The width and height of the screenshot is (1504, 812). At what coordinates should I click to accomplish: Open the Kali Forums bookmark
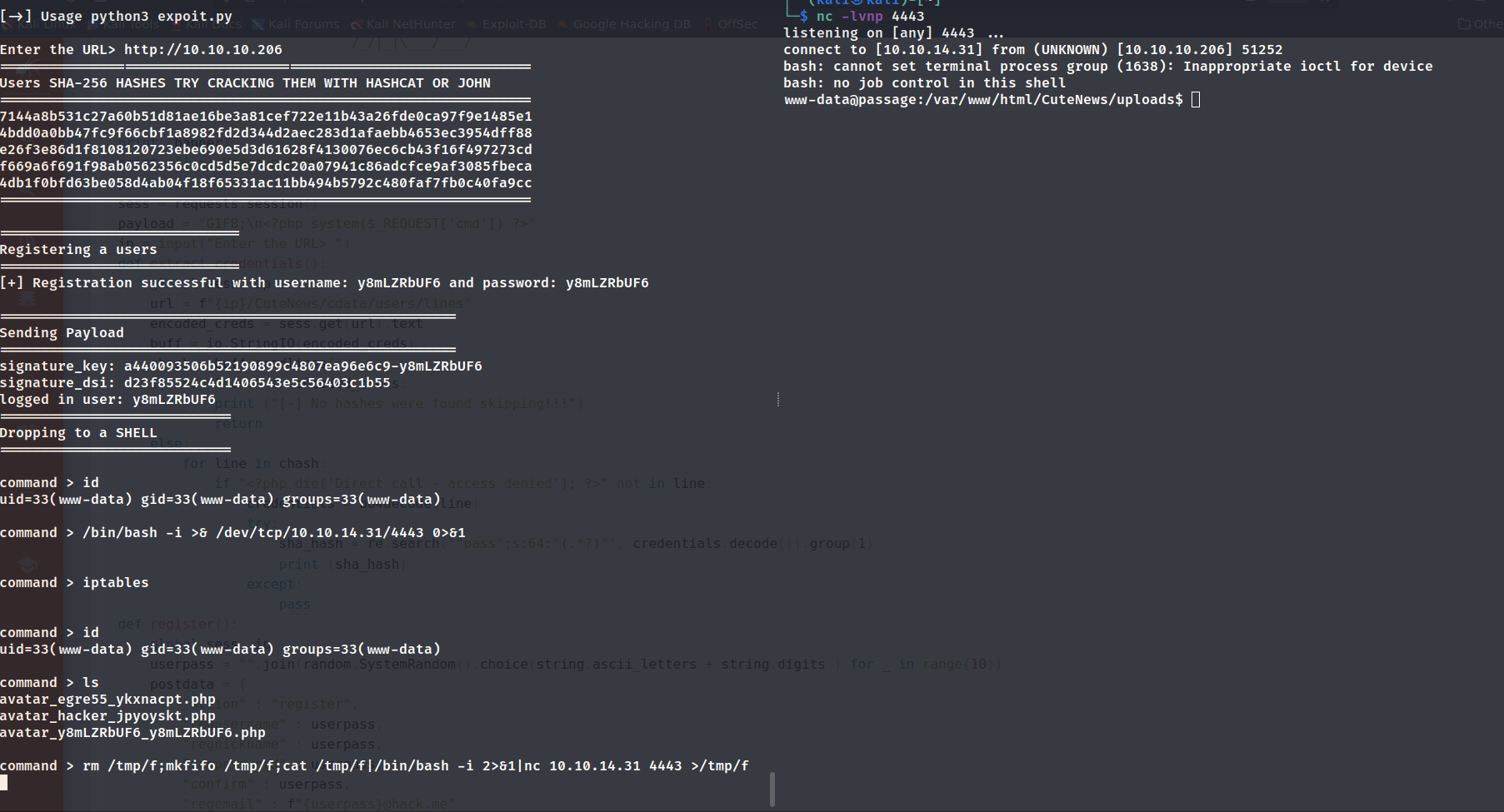click(296, 24)
